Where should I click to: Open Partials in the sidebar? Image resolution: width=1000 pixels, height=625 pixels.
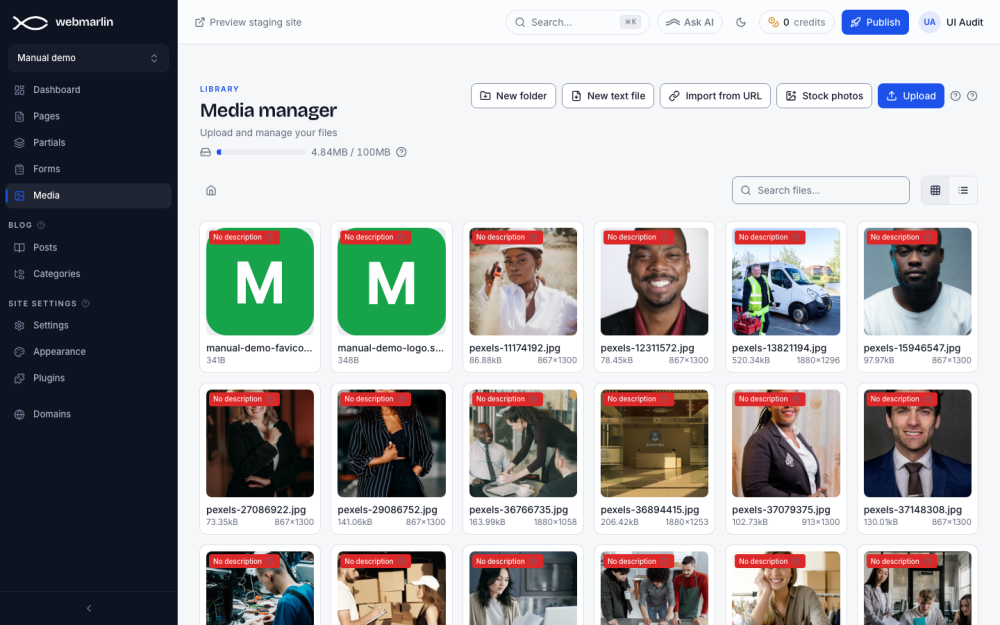pos(89,143)
